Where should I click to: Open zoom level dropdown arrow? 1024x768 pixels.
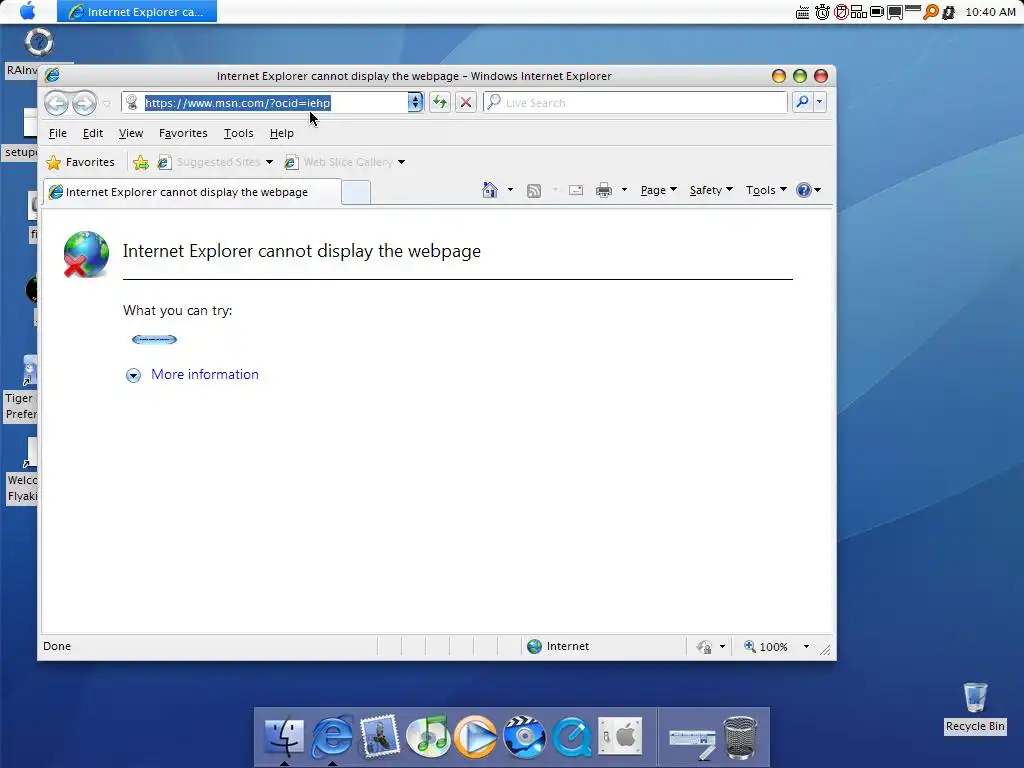807,647
